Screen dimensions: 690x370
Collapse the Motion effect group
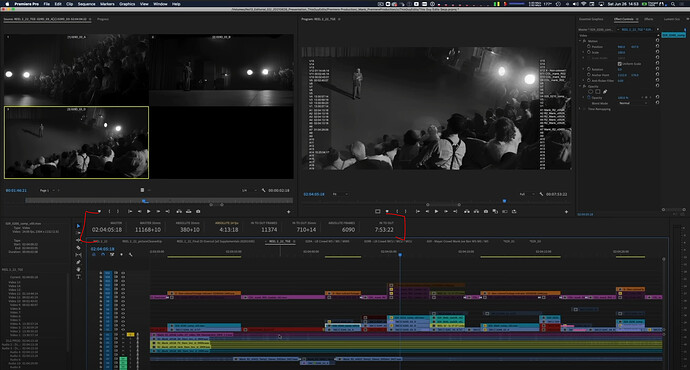pyautogui.click(x=580, y=41)
